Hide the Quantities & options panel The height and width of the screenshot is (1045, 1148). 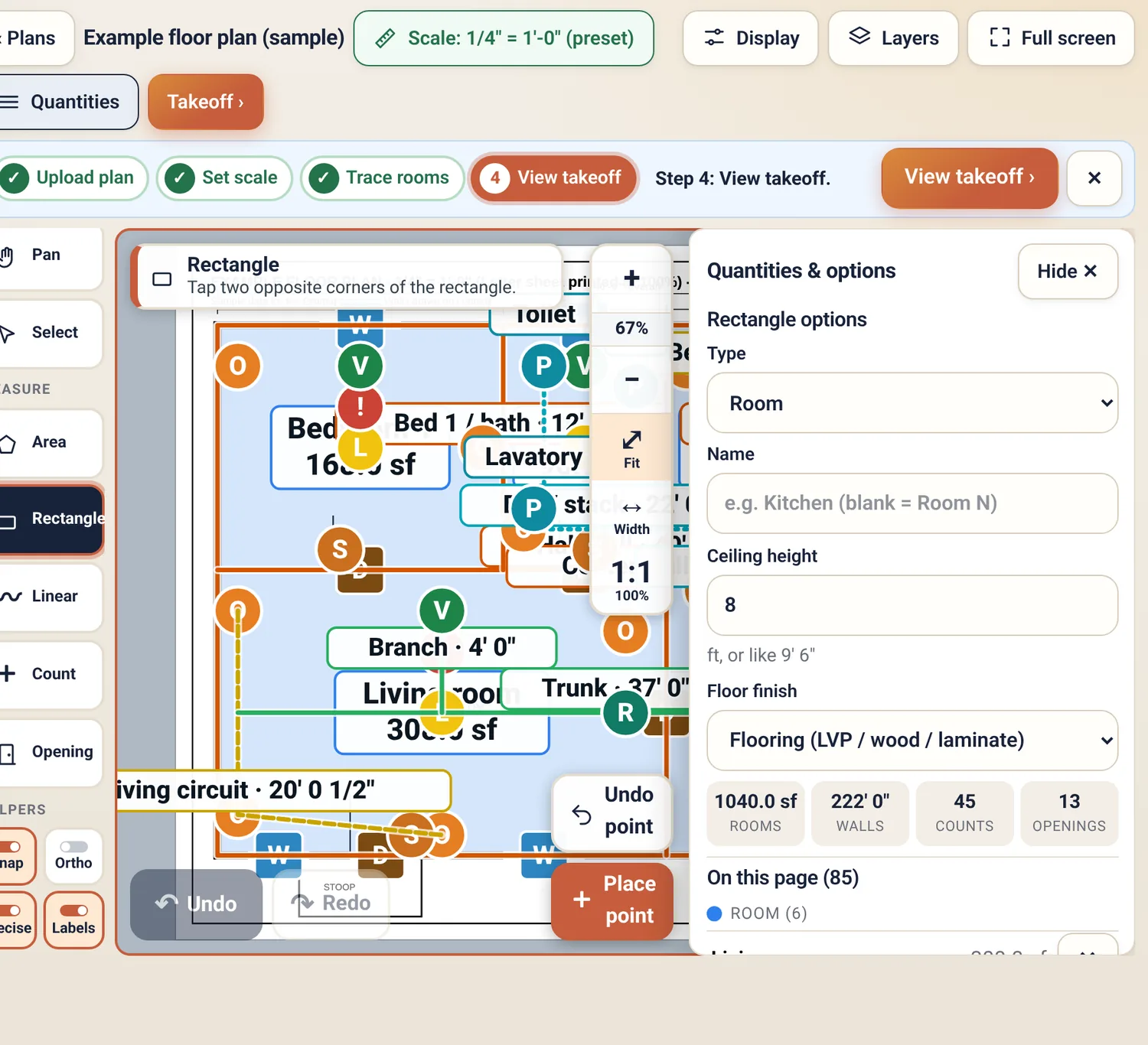1068,272
